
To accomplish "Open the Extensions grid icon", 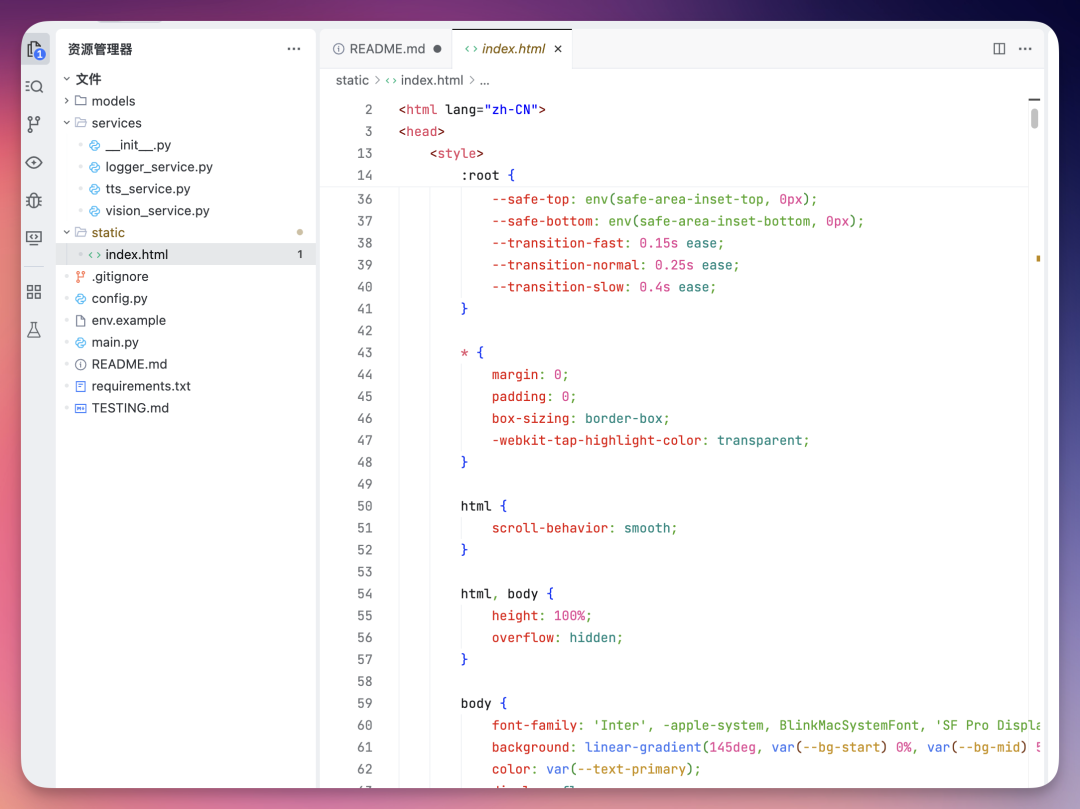I will [35, 292].
